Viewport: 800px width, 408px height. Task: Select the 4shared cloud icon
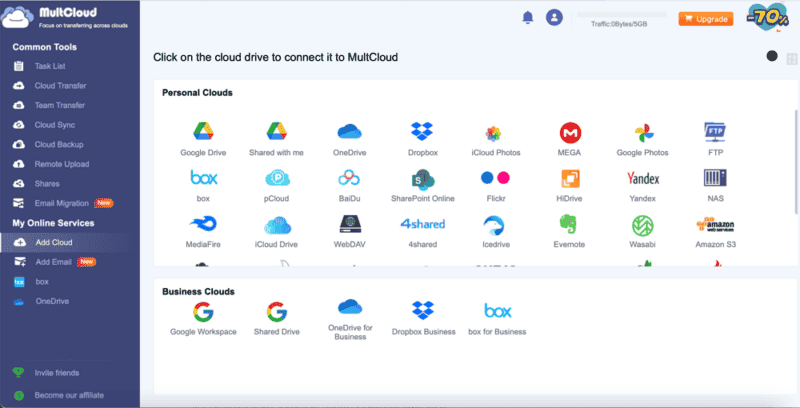pos(422,223)
